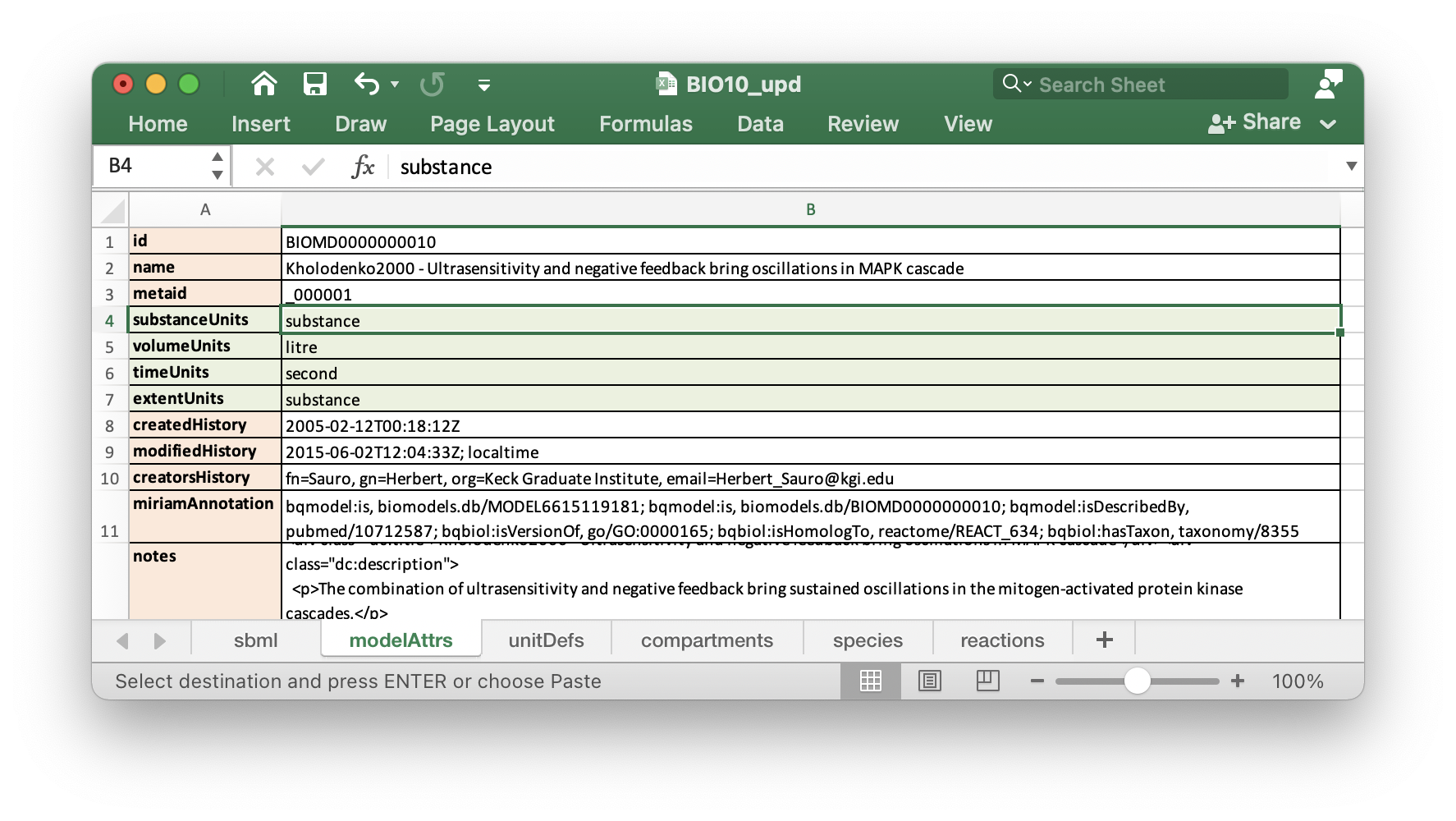
Task: Click the Redo arrow icon
Action: [432, 84]
